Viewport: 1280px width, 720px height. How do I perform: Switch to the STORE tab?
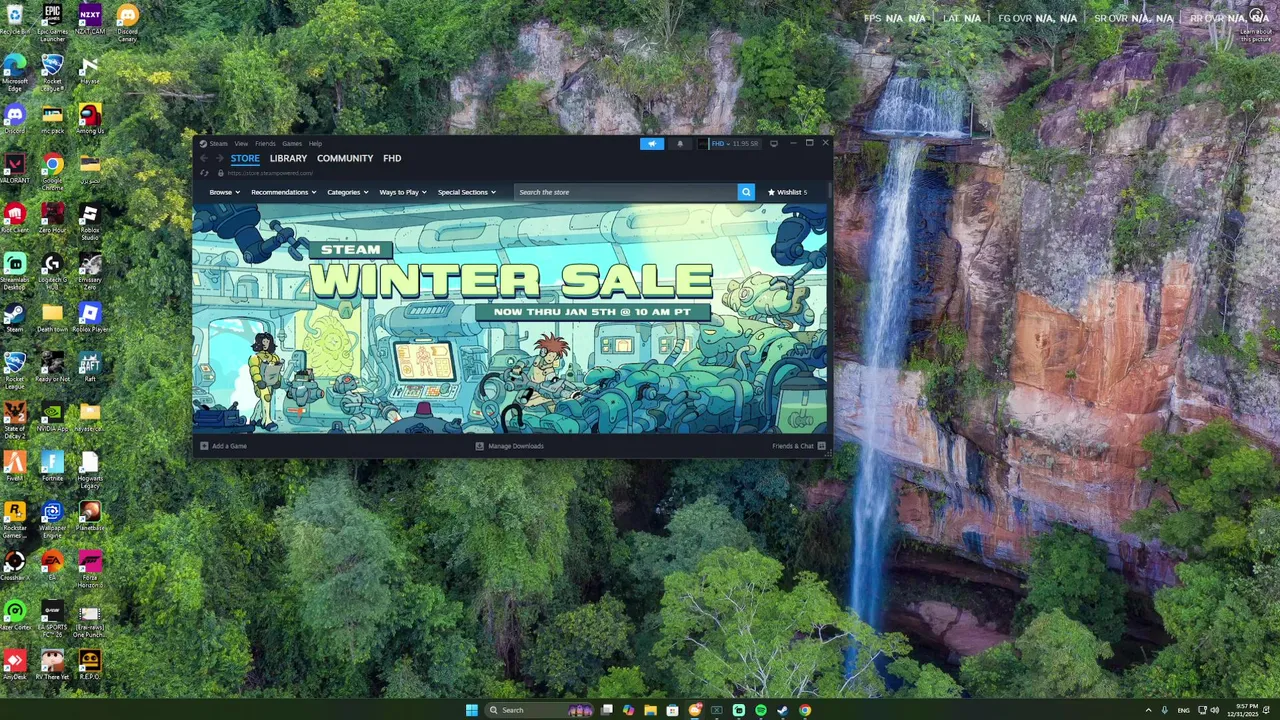tap(245, 158)
